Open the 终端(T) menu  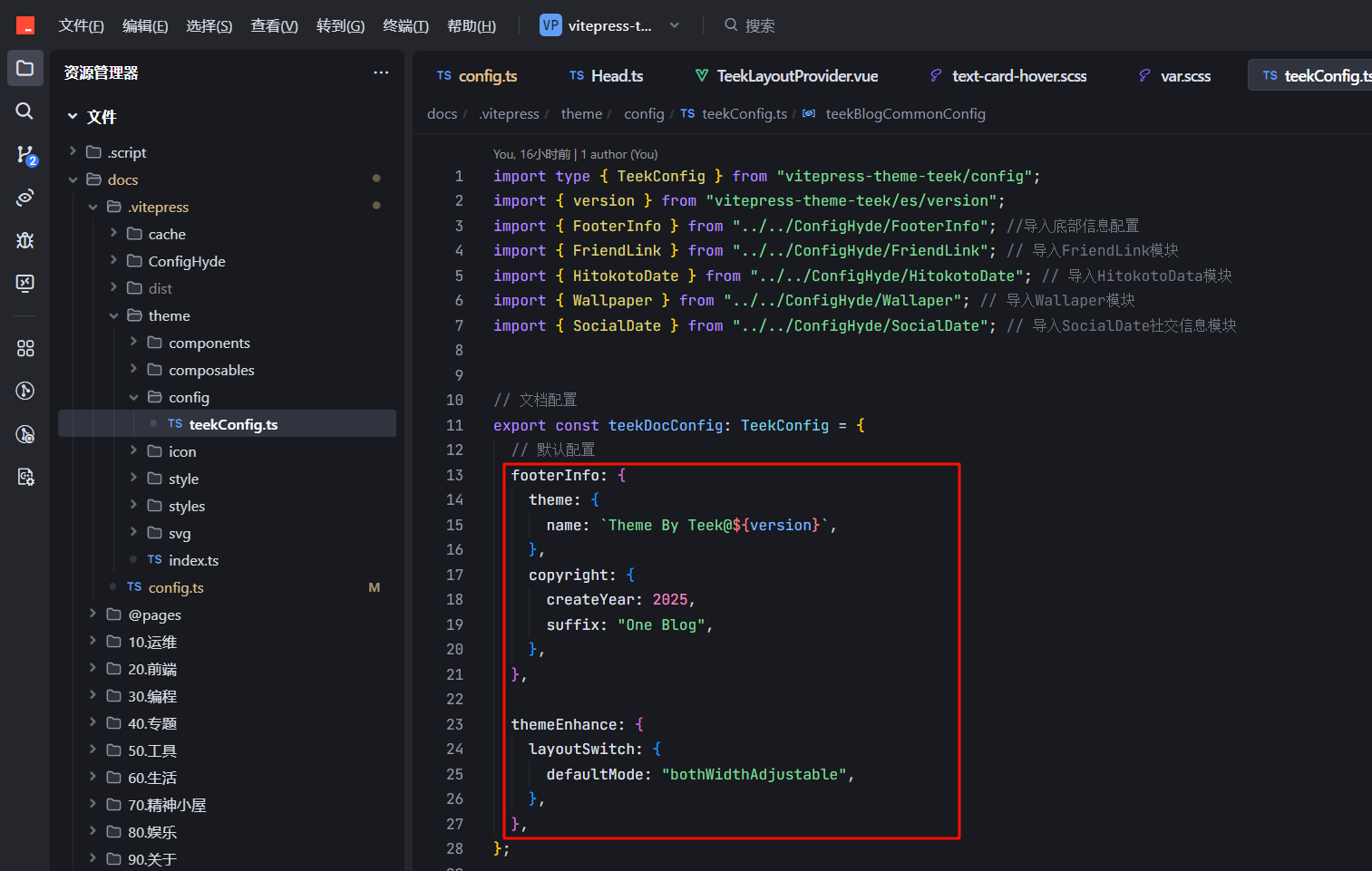[x=405, y=25]
